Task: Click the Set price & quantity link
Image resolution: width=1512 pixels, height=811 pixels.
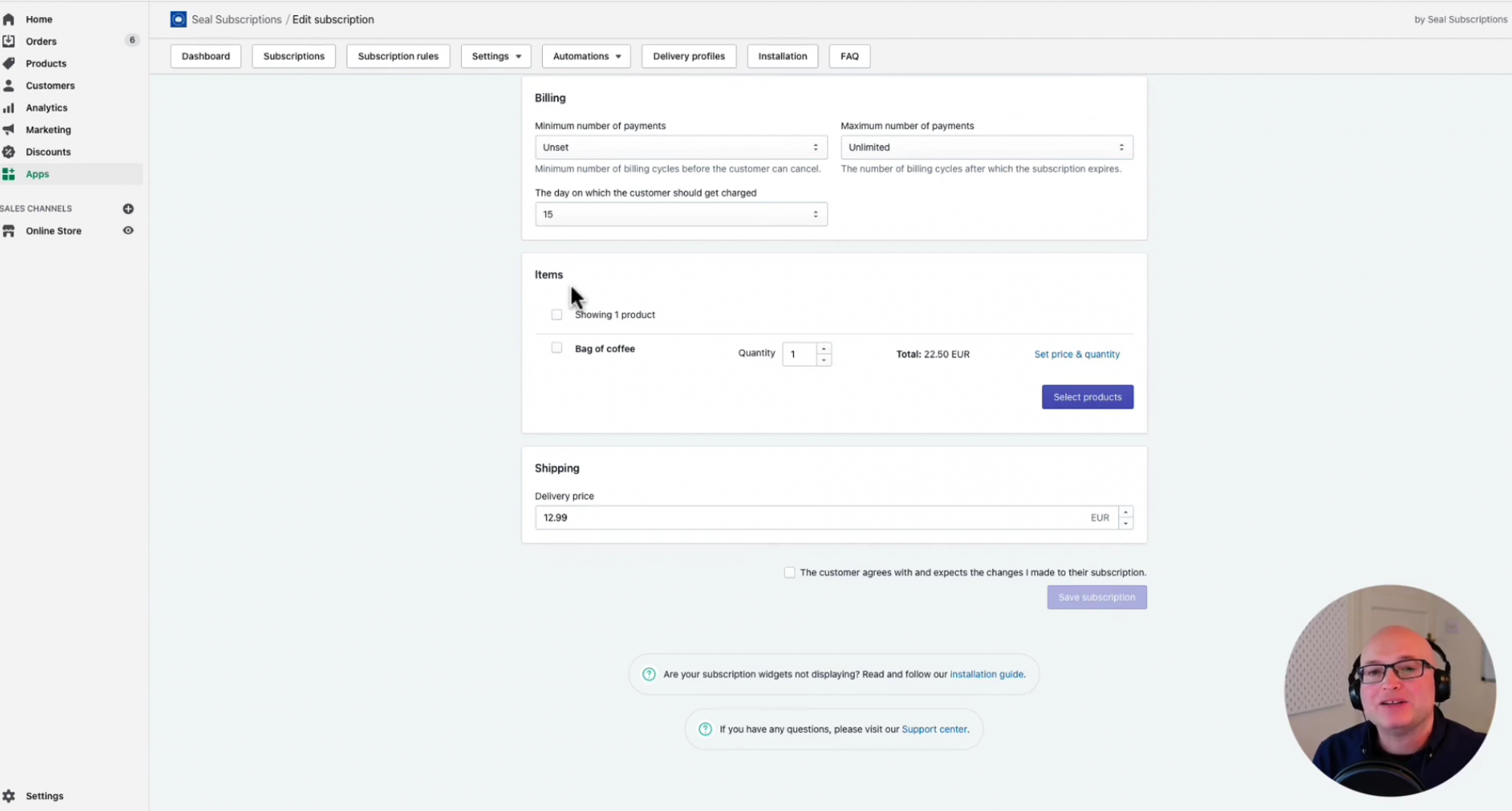Action: coord(1077,354)
